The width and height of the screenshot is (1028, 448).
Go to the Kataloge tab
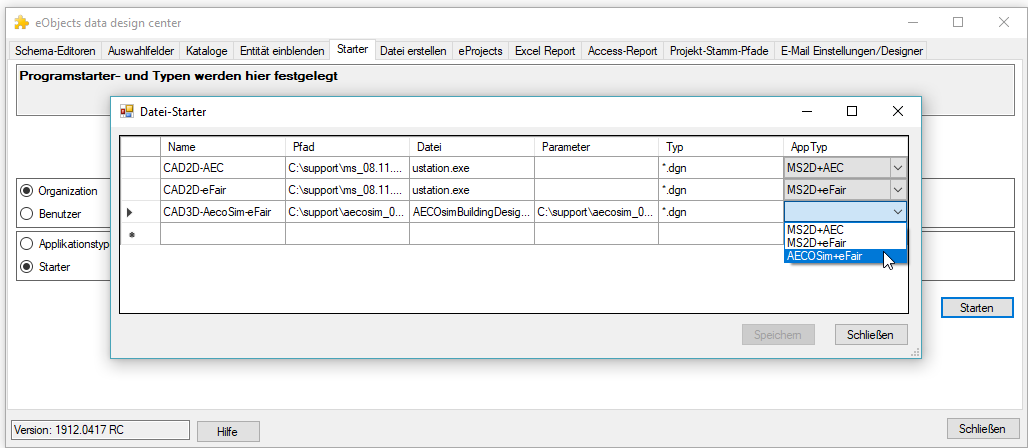(207, 51)
